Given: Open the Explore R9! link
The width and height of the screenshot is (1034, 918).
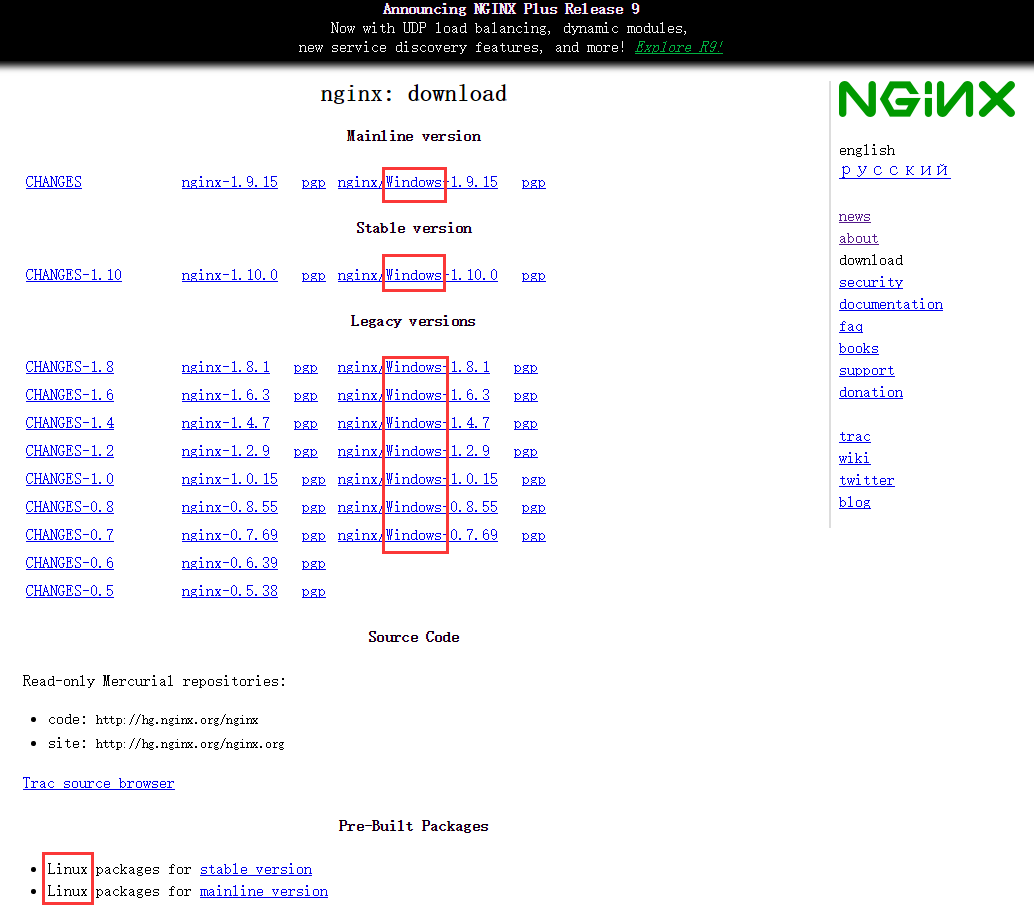Looking at the screenshot, I should 679,47.
